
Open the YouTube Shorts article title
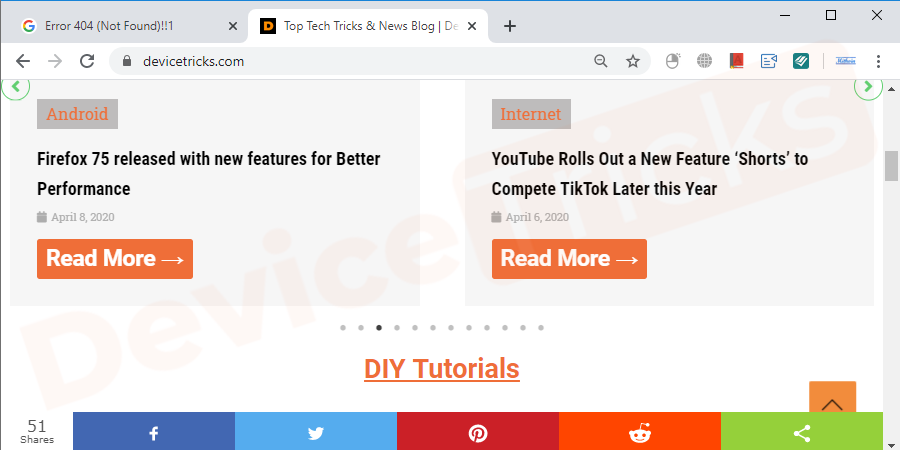[x=650, y=173]
